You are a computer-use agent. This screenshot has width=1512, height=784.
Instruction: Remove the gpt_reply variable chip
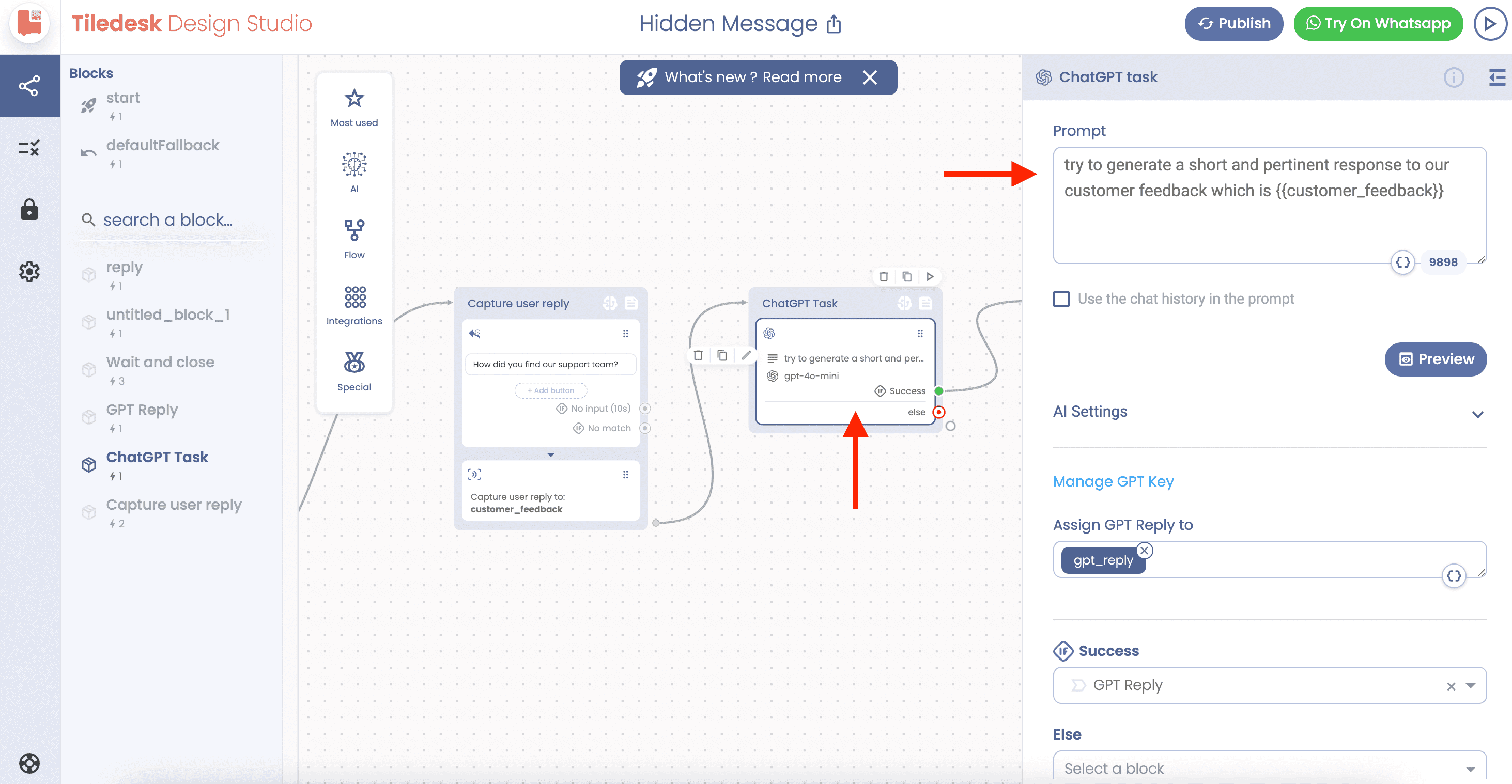[x=1144, y=551]
